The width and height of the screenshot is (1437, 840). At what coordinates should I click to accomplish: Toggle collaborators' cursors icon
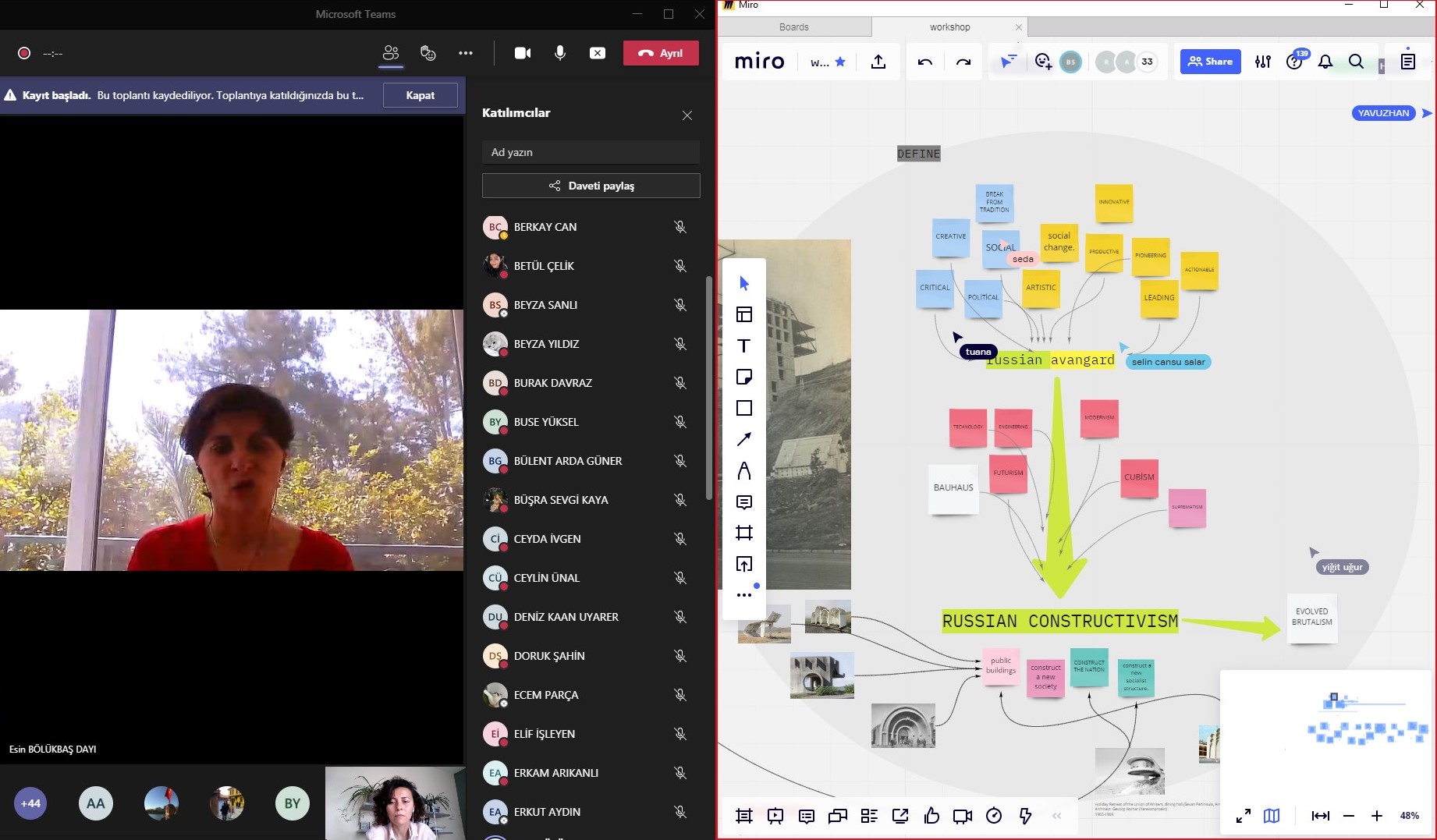click(1008, 62)
